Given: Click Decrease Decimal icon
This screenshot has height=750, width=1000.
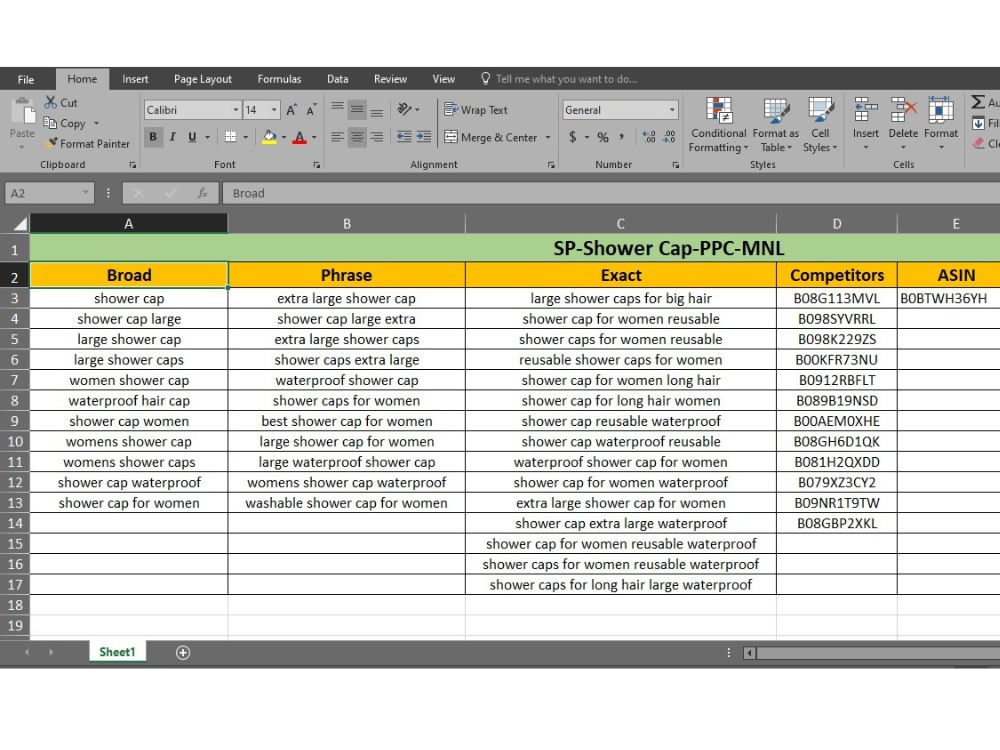Looking at the screenshot, I should coord(669,136).
